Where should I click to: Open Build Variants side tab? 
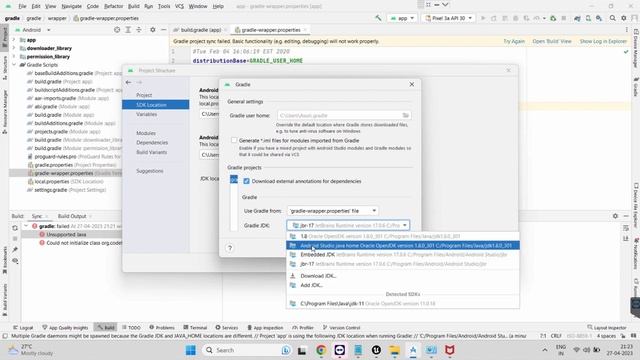pos(4,300)
